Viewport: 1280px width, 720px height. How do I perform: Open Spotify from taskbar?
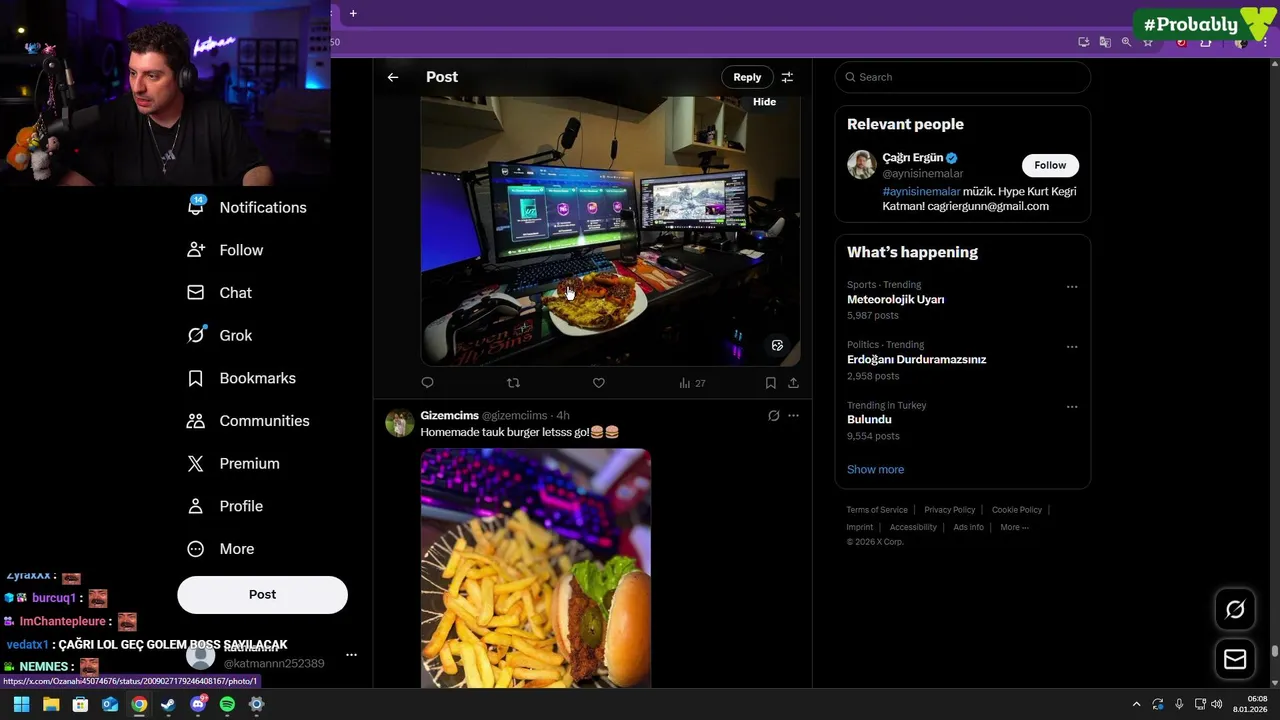pos(227,704)
